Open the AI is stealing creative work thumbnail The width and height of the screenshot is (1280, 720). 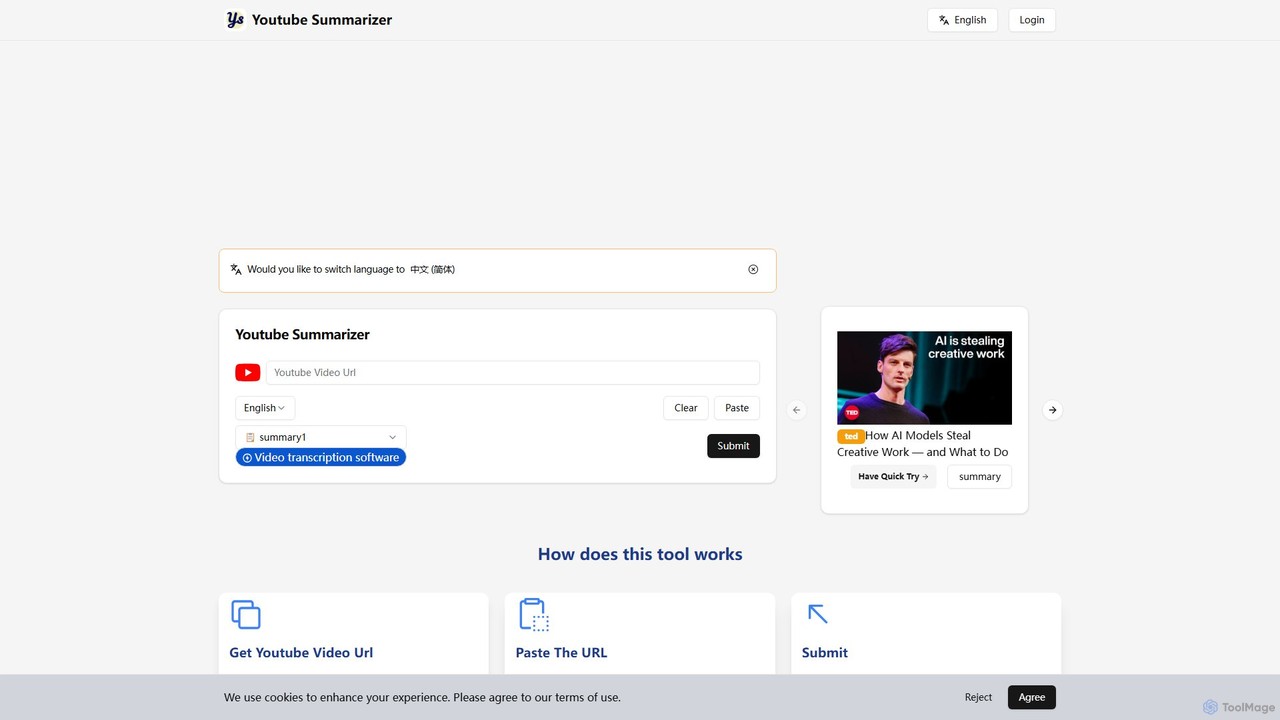coord(924,378)
